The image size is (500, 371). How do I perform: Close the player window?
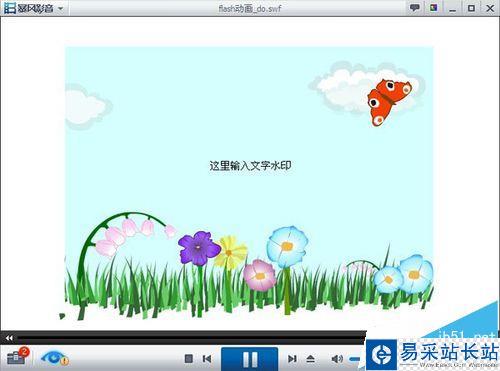(490, 8)
